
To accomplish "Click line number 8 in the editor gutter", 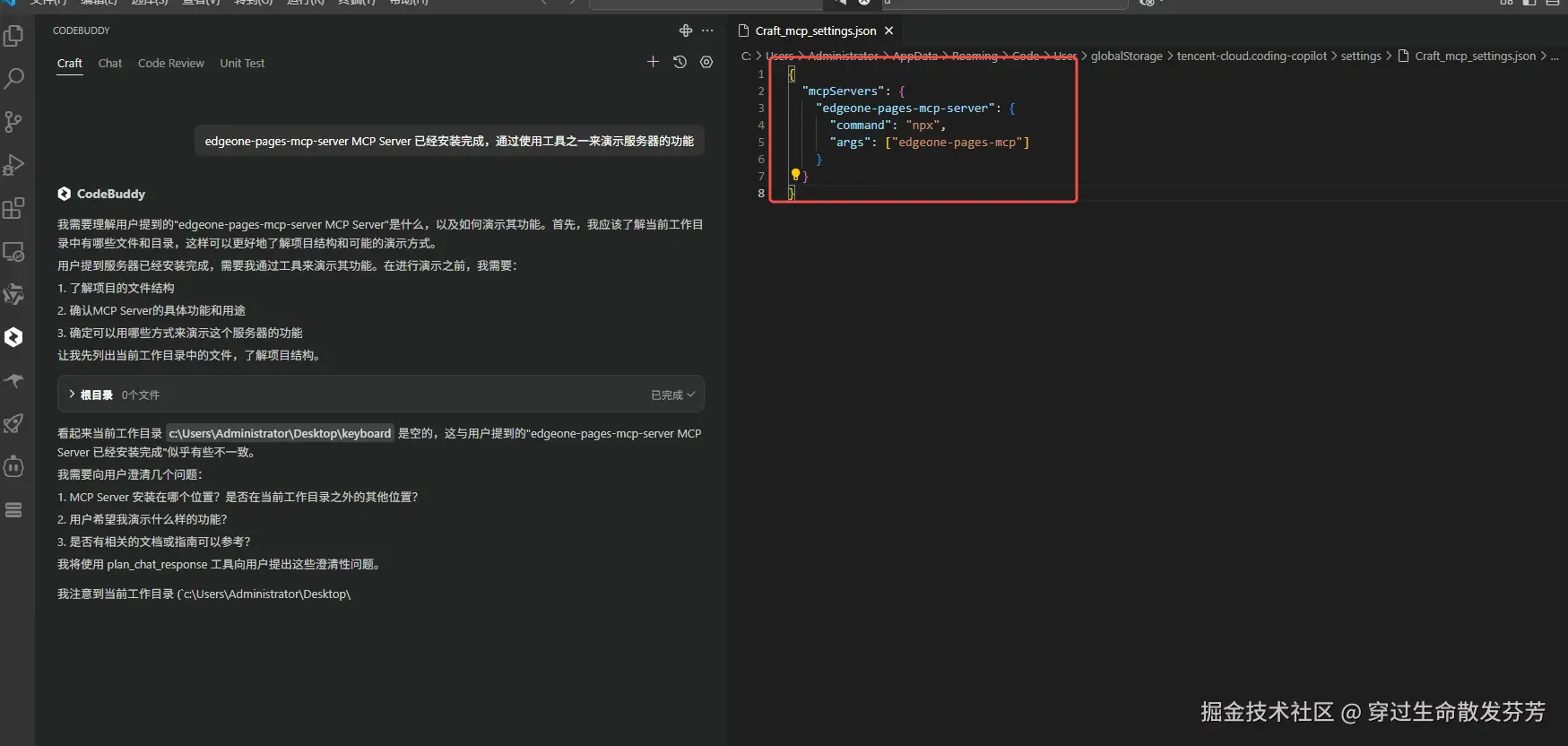I will coord(761,193).
